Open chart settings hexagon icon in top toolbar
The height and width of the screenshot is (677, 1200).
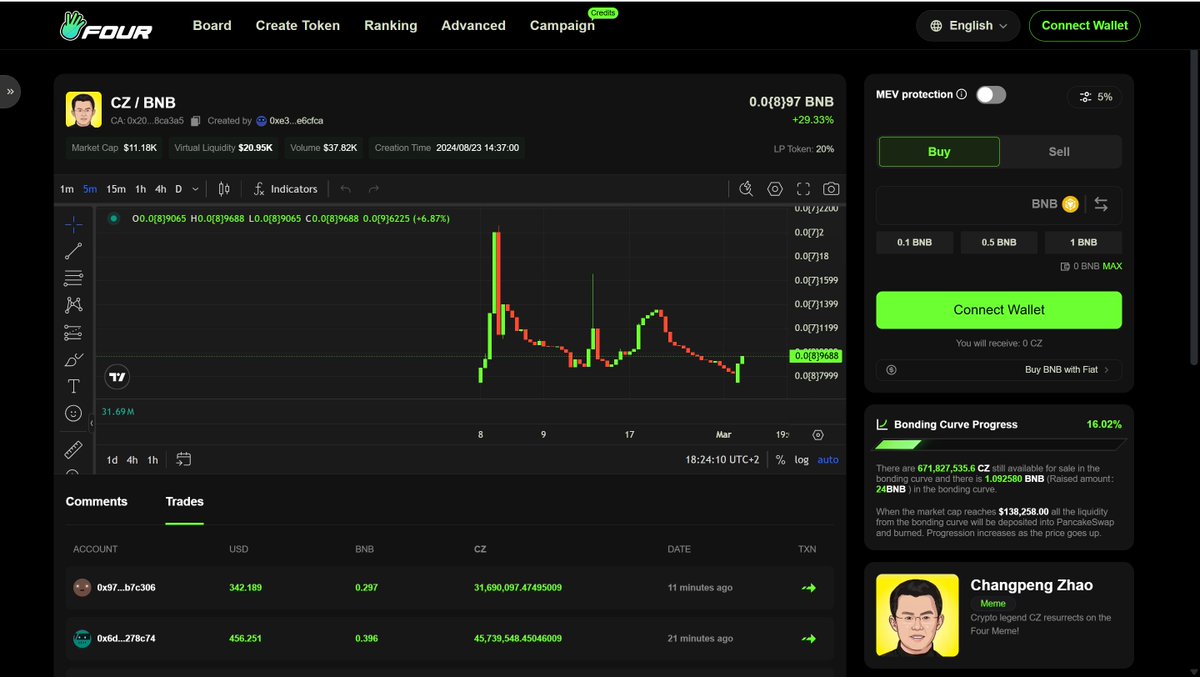[775, 189]
